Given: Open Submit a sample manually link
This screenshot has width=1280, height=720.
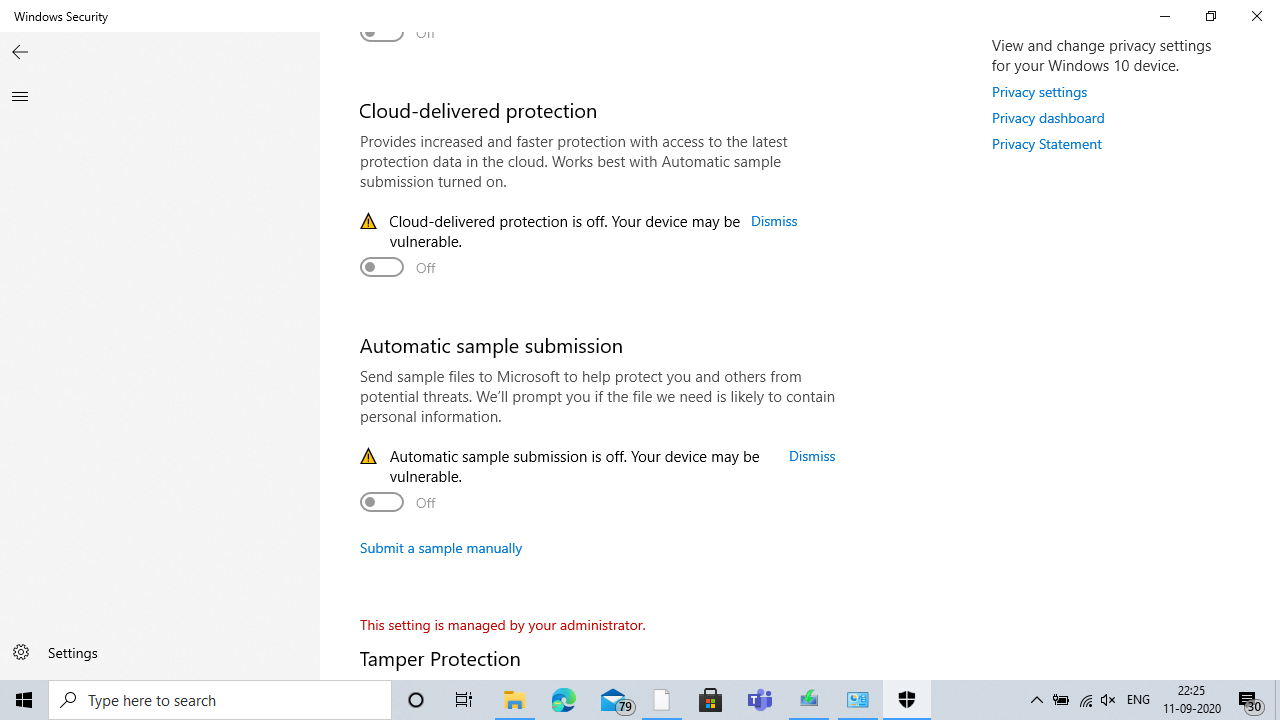Looking at the screenshot, I should click(441, 548).
